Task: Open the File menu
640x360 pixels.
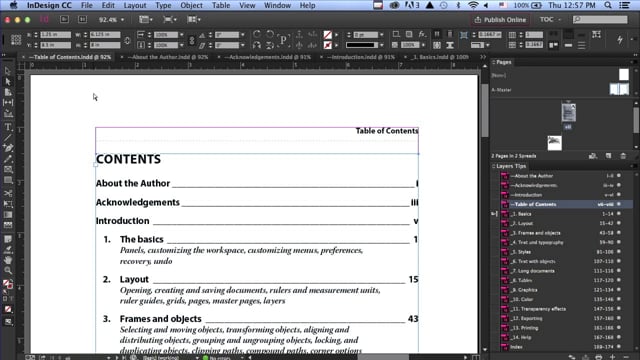Action: [x=87, y=5]
